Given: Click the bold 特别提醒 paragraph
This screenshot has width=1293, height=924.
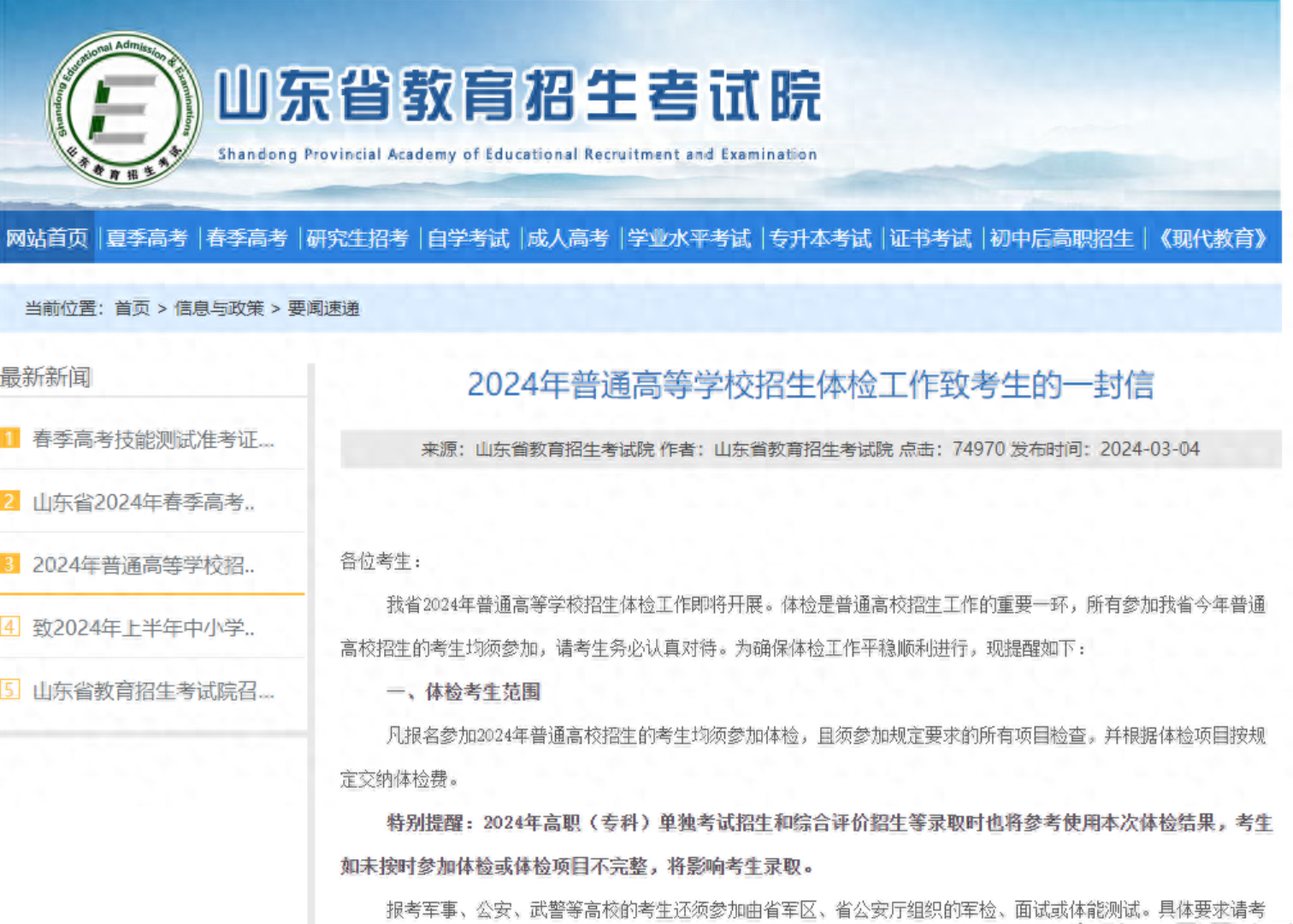Looking at the screenshot, I should [x=806, y=845].
